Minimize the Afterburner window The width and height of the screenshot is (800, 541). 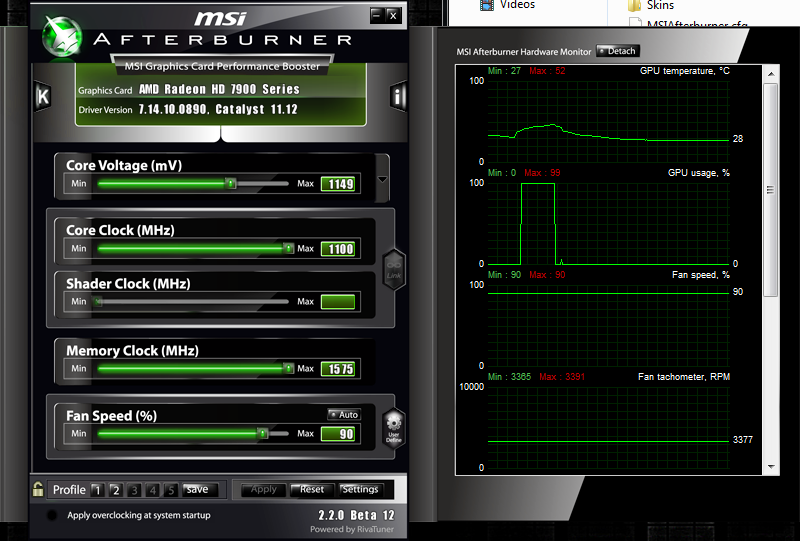(377, 15)
